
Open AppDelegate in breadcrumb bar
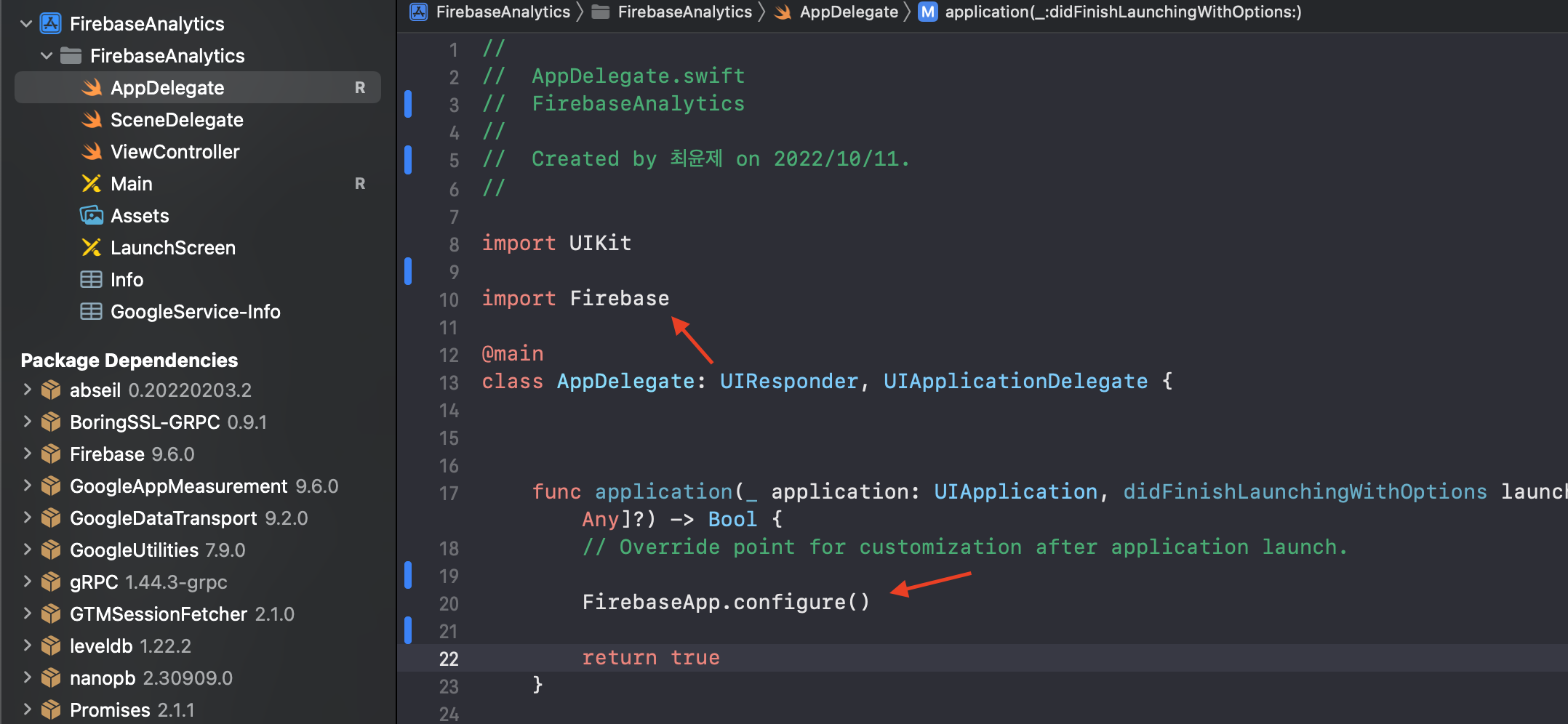click(849, 12)
